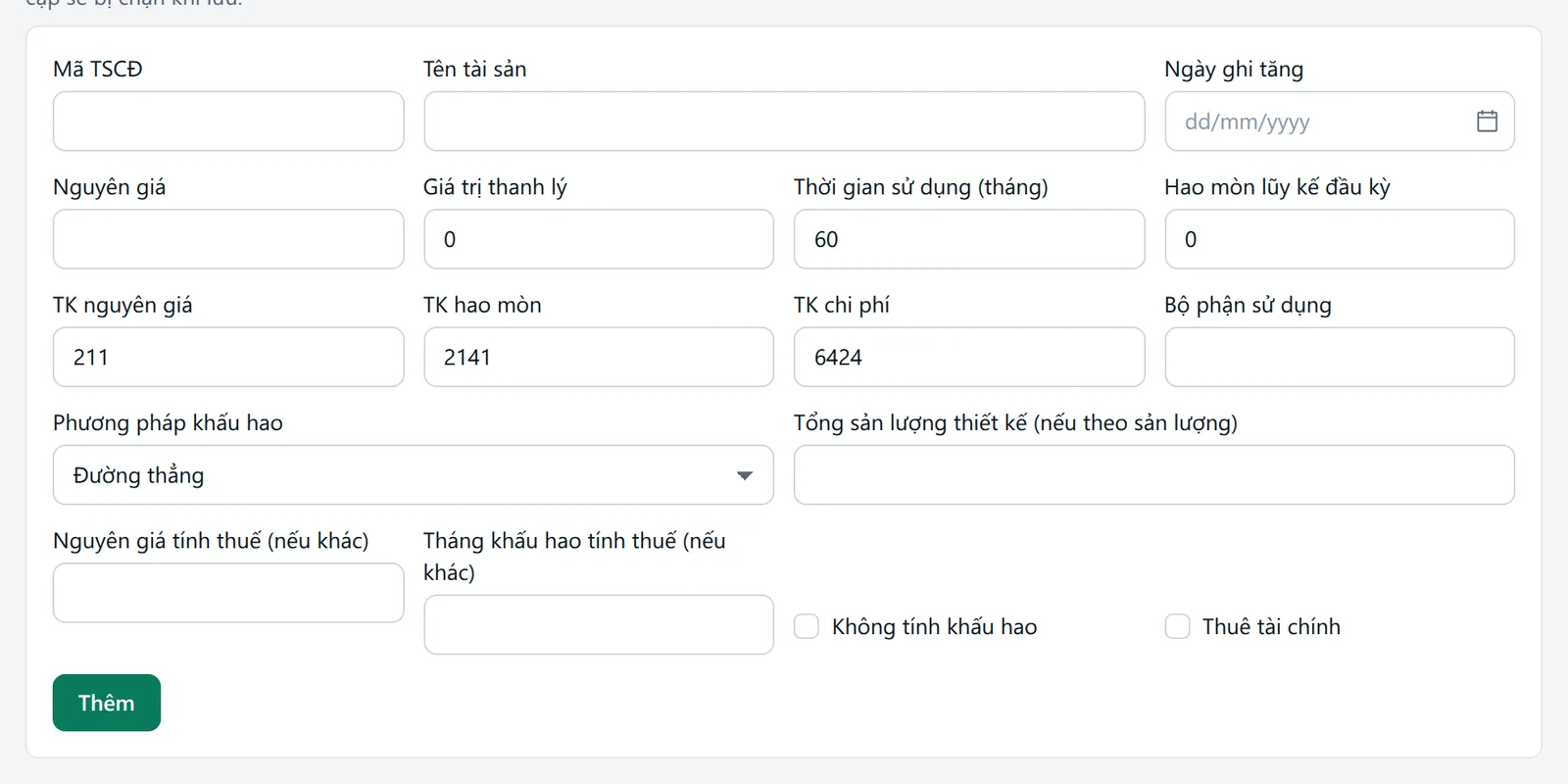
Task: Click the Bộ phận sử dụng input
Action: (x=1340, y=357)
